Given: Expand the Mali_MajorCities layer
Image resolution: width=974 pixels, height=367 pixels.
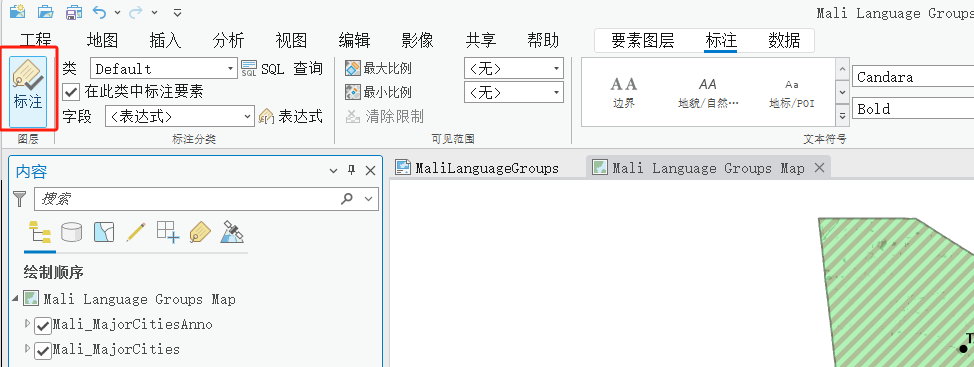Looking at the screenshot, I should 27,349.
